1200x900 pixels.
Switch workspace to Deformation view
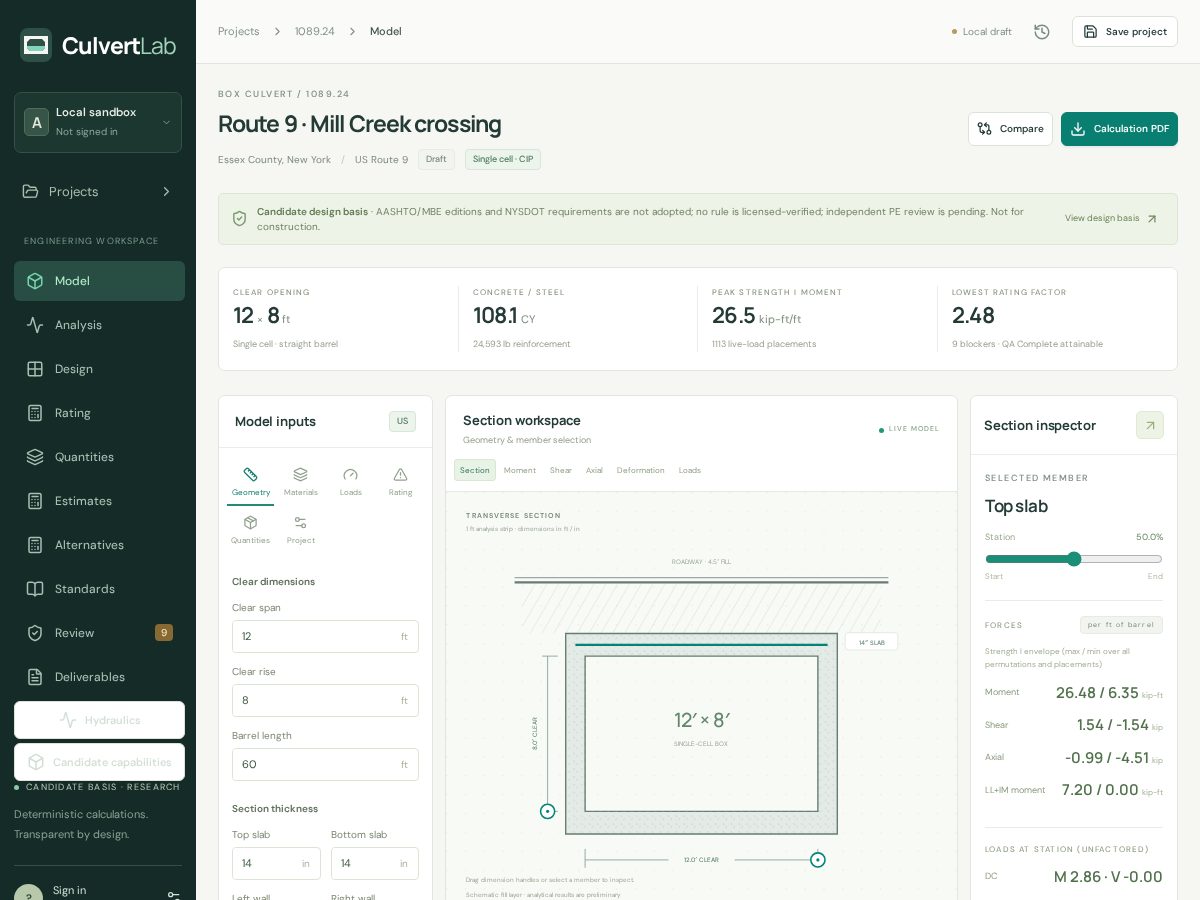(641, 470)
